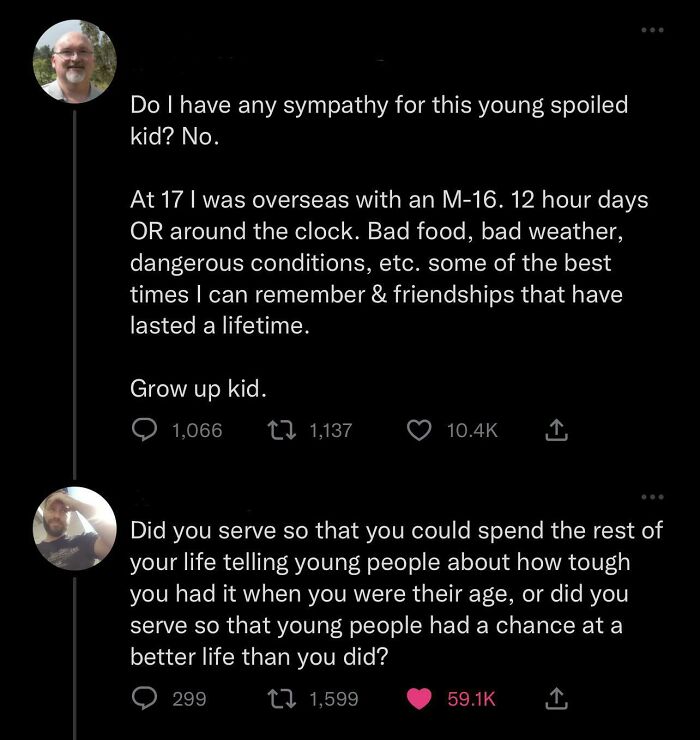The image size is (700, 740).
Task: Like the 'Grow up kid' tweet
Action: coord(421,430)
